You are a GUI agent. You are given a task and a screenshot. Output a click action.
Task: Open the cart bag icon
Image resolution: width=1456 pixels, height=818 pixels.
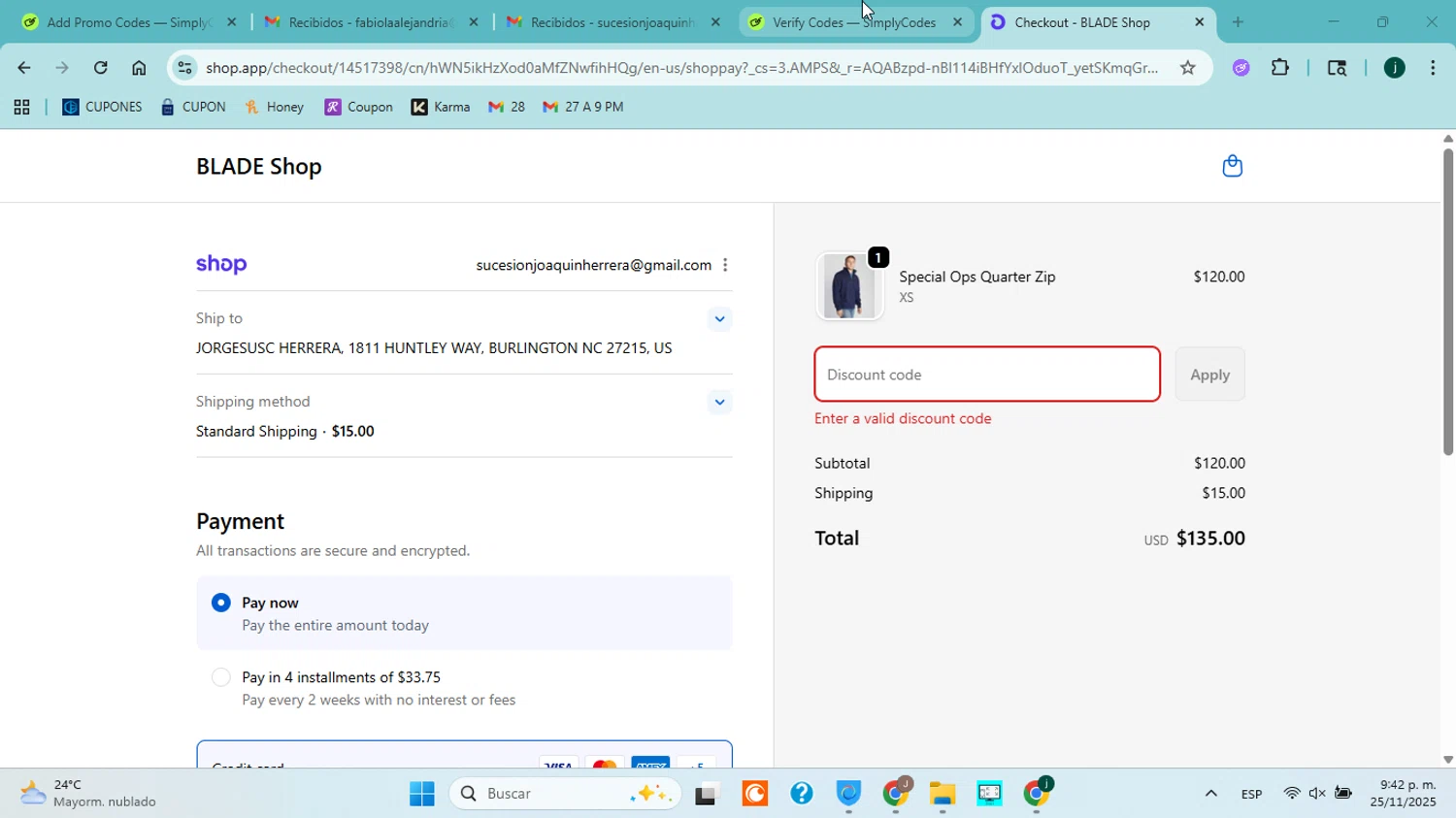pyautogui.click(x=1232, y=166)
